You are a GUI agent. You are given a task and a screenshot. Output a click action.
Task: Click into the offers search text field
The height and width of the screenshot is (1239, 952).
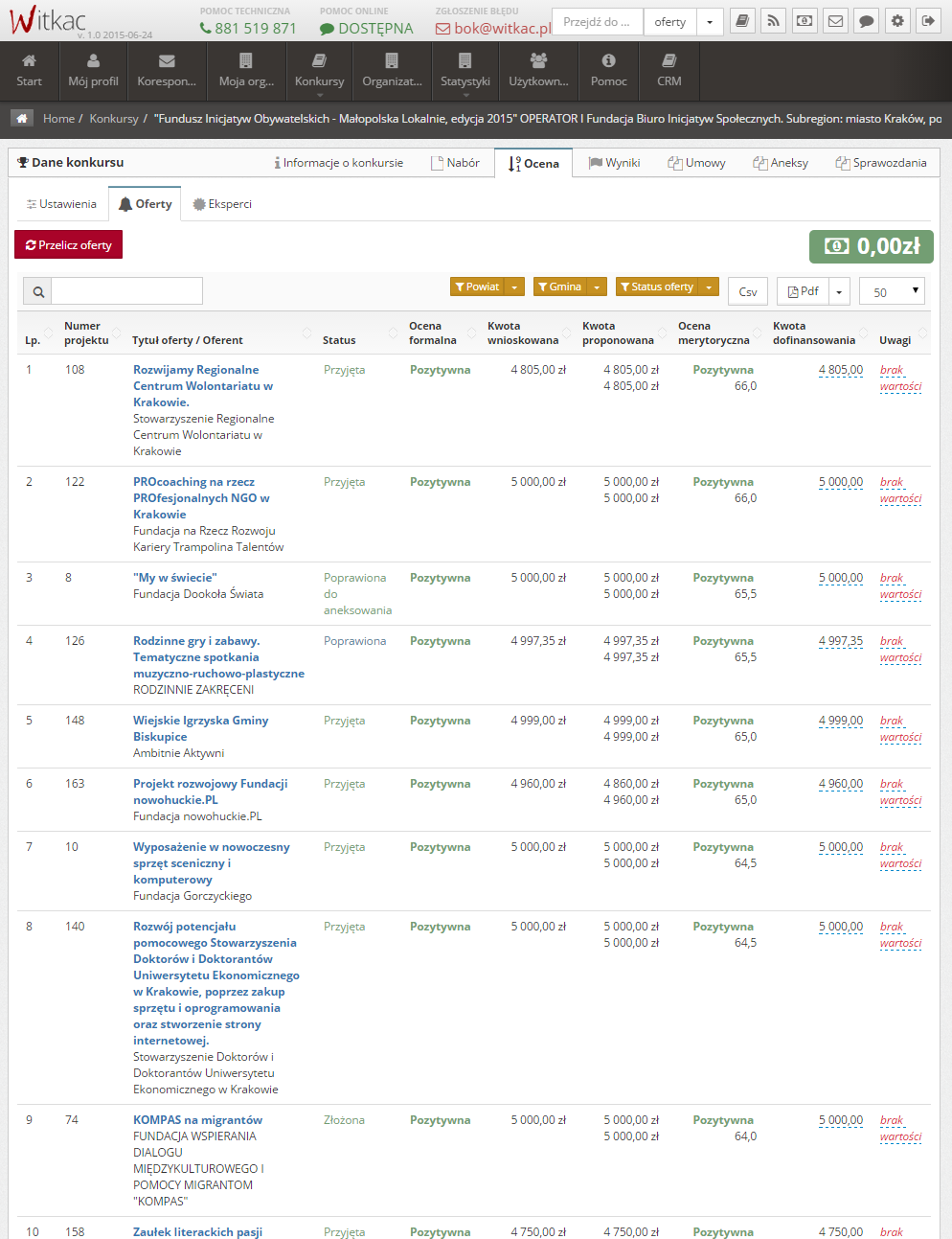(126, 291)
